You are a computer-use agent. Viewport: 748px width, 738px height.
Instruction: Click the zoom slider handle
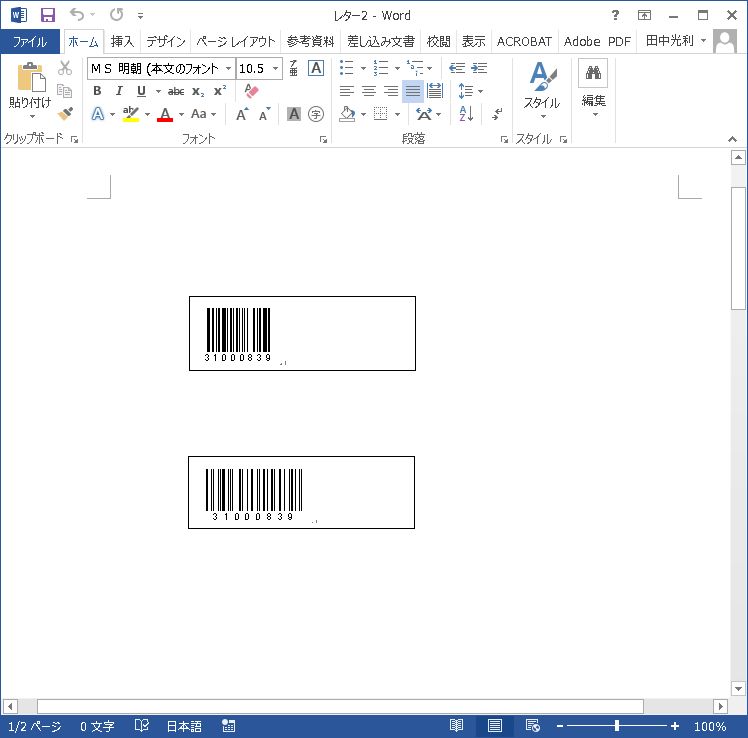click(617, 726)
